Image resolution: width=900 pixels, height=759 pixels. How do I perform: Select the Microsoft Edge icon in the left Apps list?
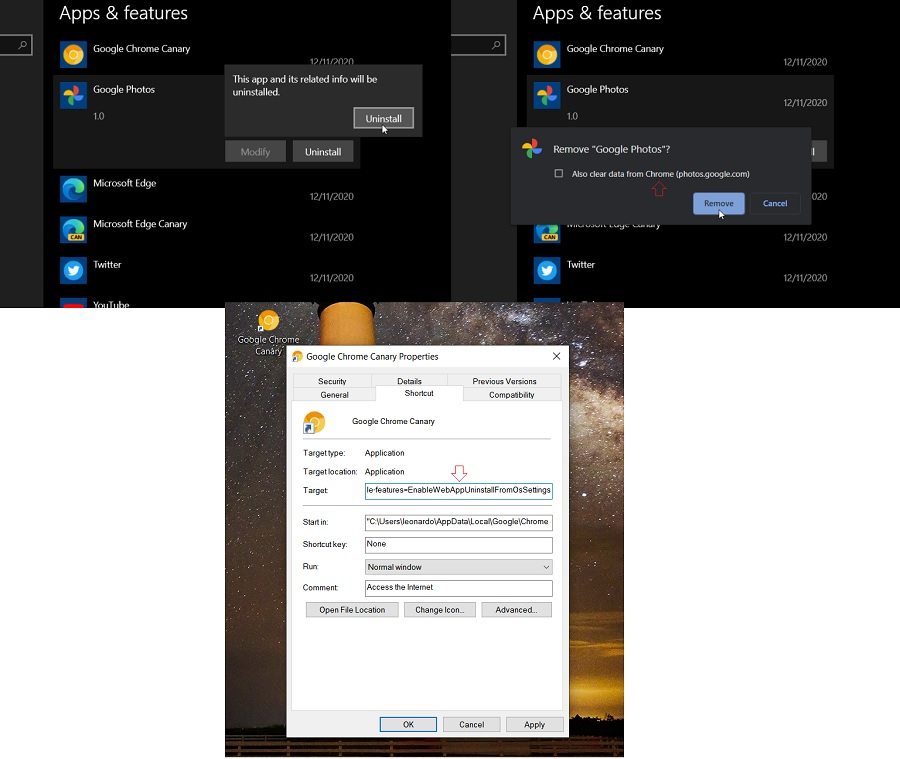(x=73, y=189)
